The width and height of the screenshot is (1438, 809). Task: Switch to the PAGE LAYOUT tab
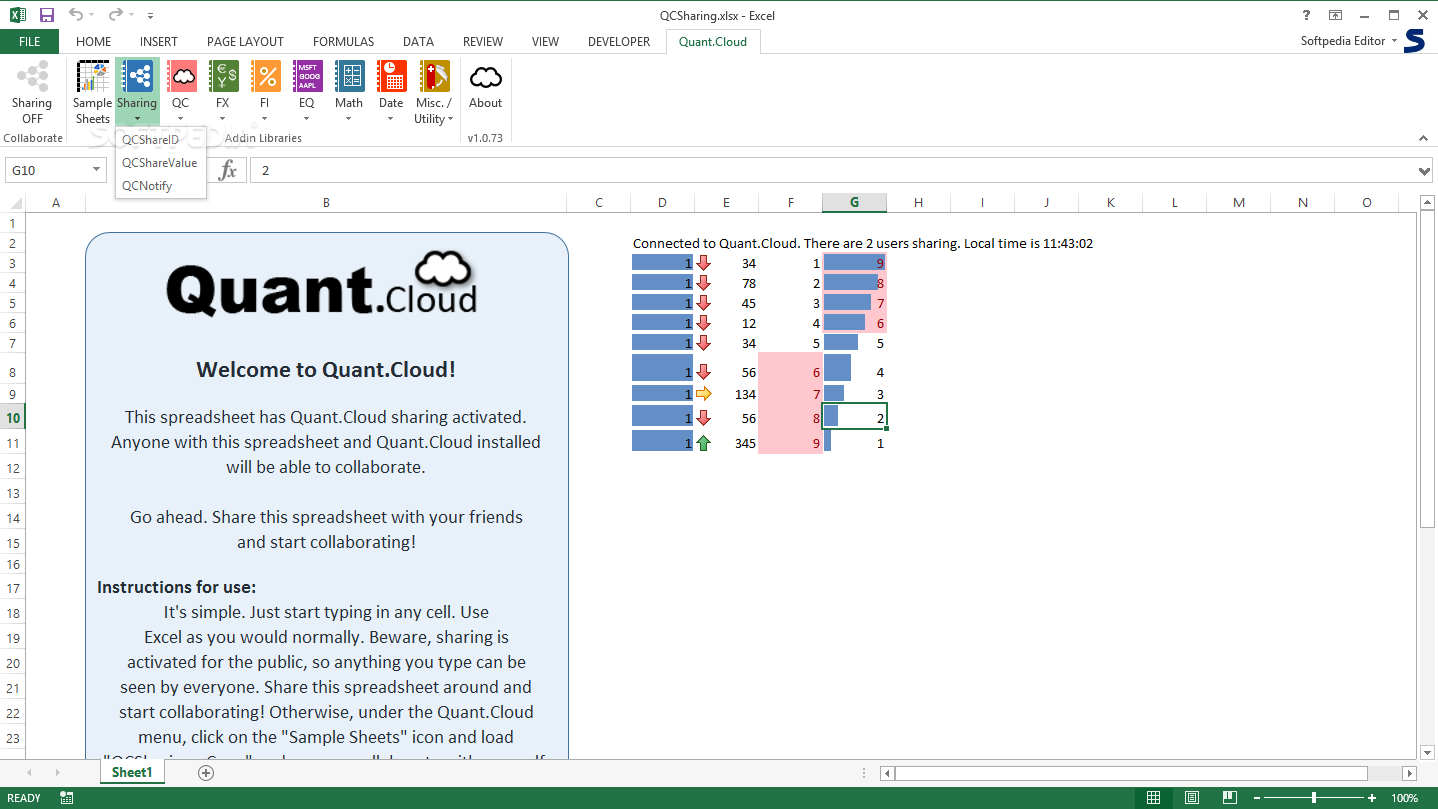[245, 42]
